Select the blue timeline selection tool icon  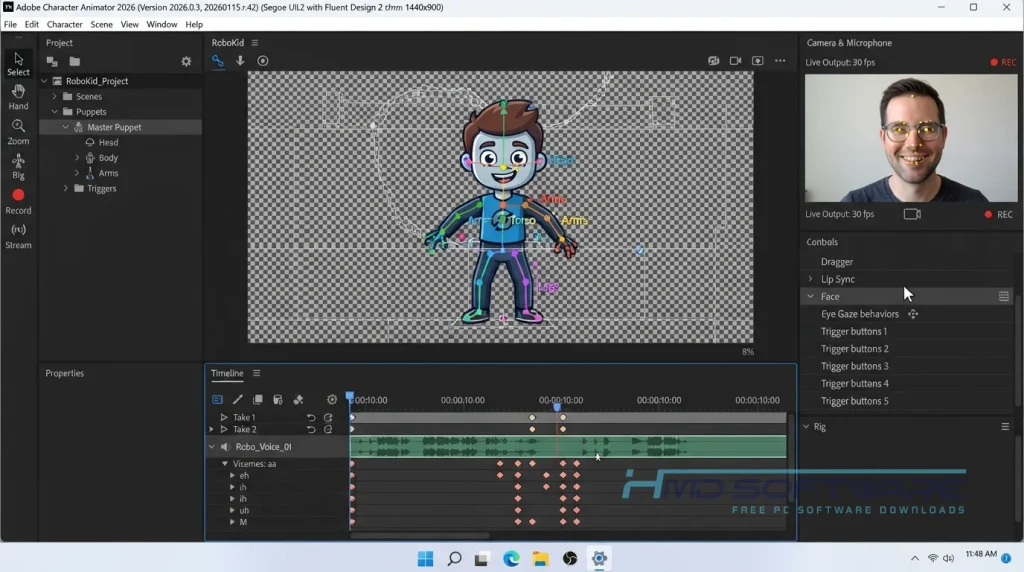click(217, 399)
